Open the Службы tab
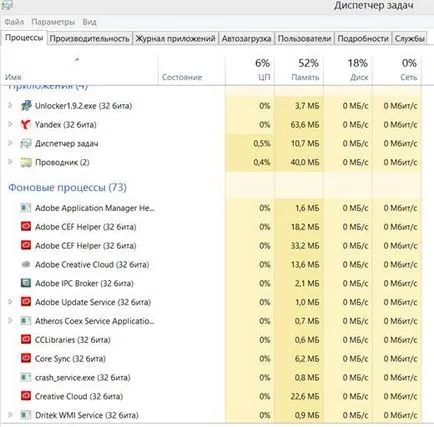 pyautogui.click(x=409, y=39)
